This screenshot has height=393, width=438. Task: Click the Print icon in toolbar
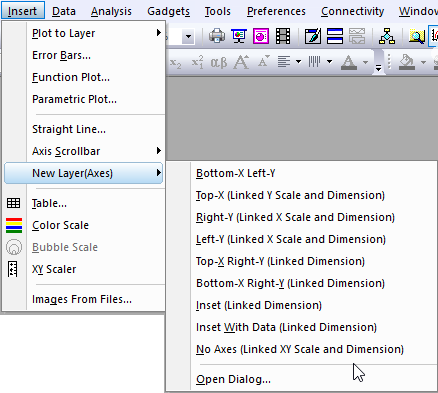coord(217,36)
